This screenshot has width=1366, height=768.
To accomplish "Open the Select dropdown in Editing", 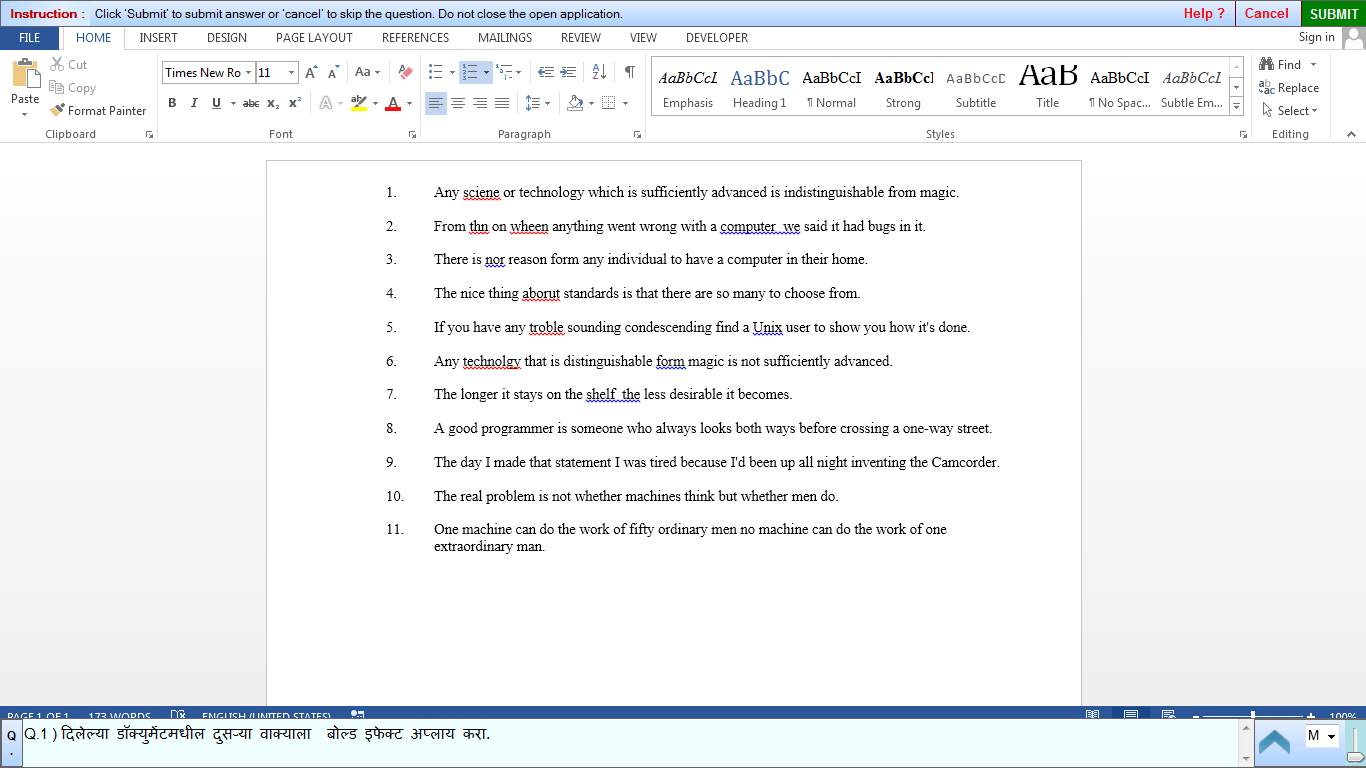I will [x=1291, y=110].
